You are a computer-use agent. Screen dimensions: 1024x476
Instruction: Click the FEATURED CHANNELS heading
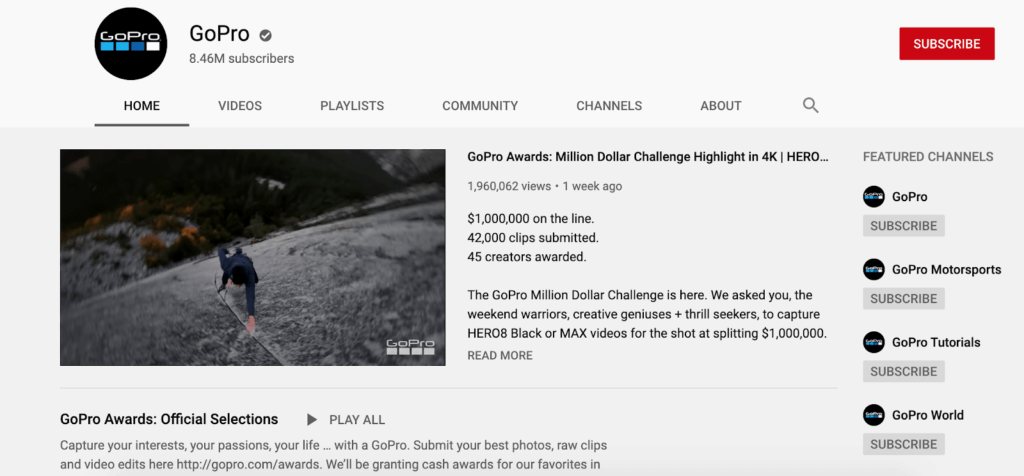928,157
